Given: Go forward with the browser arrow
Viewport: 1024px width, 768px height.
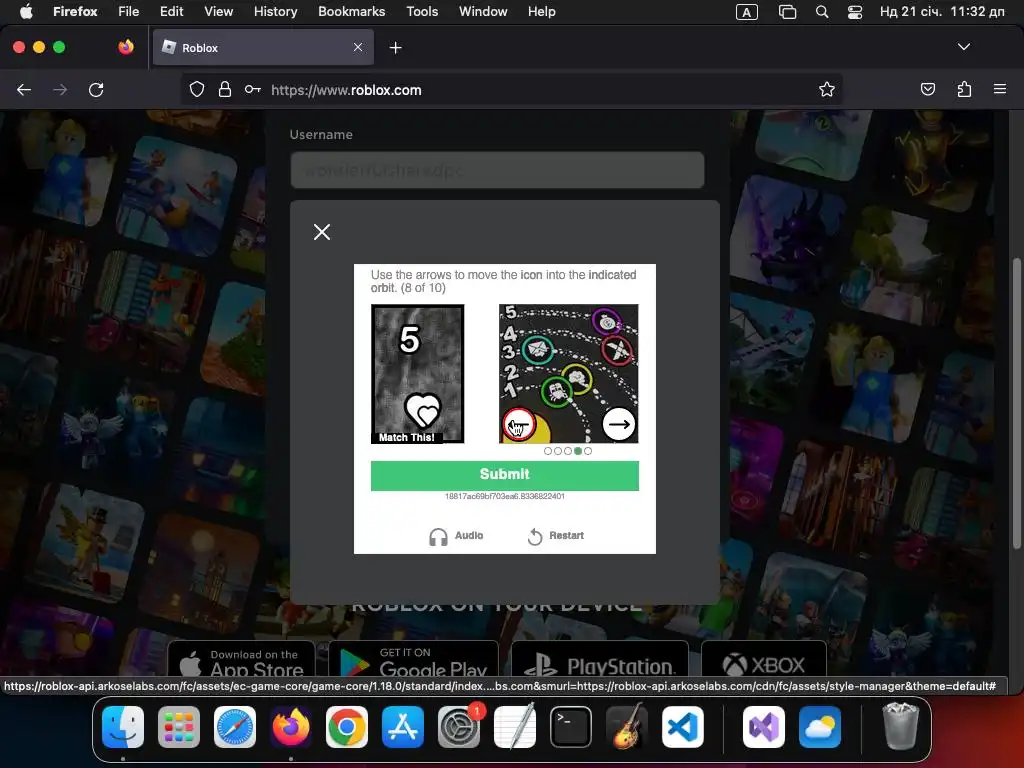Looking at the screenshot, I should pyautogui.click(x=60, y=90).
